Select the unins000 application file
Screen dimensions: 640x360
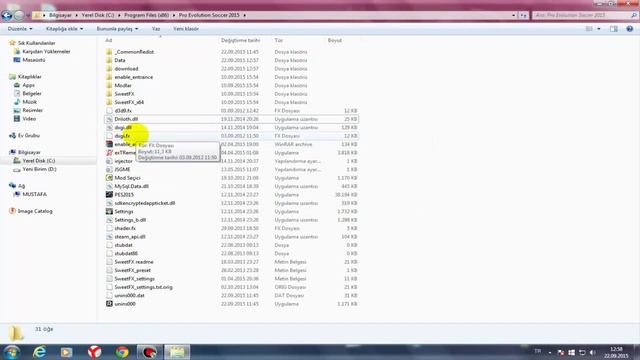[125, 304]
